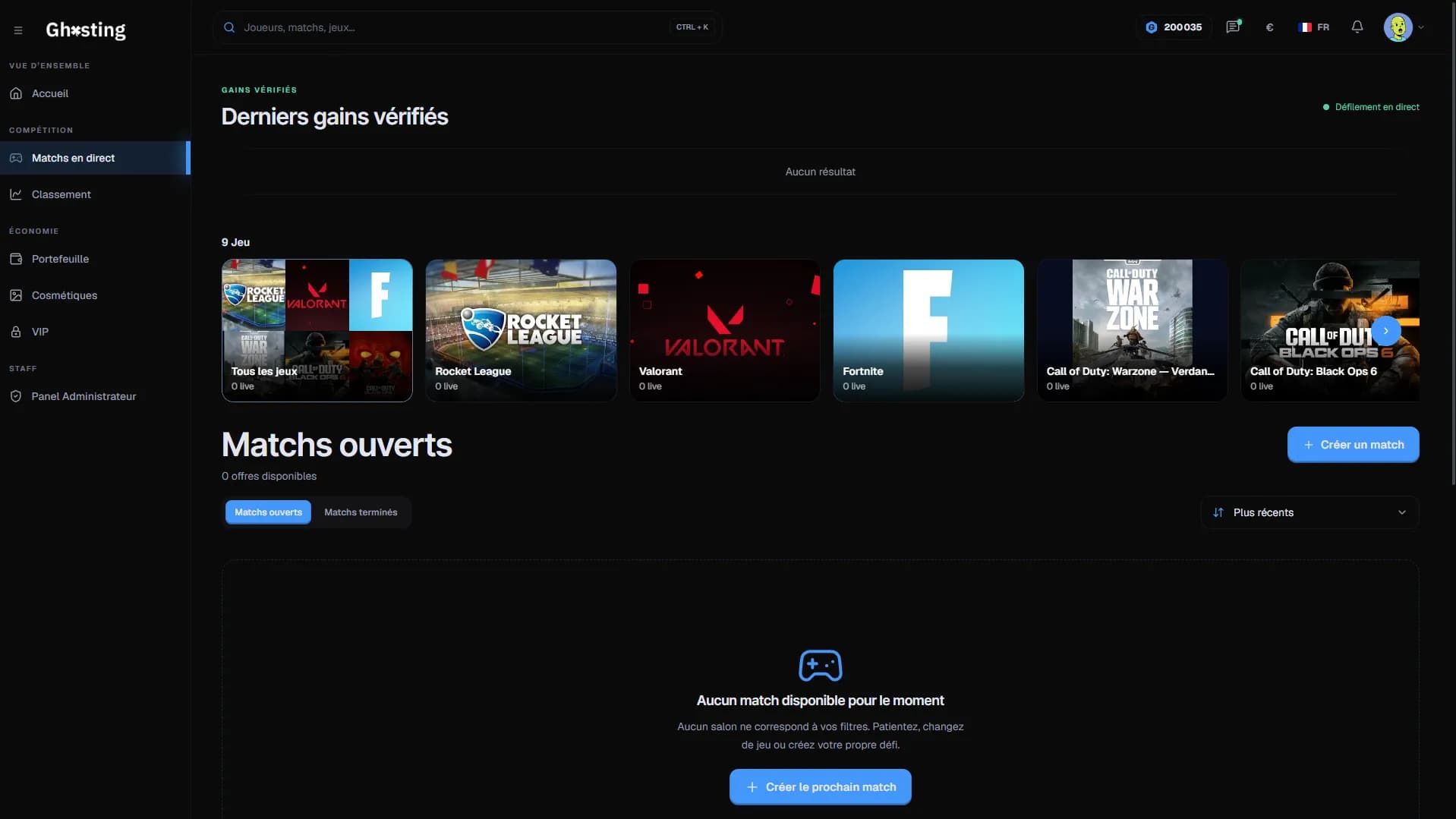Open Portefeuille section

[x=95, y=259]
